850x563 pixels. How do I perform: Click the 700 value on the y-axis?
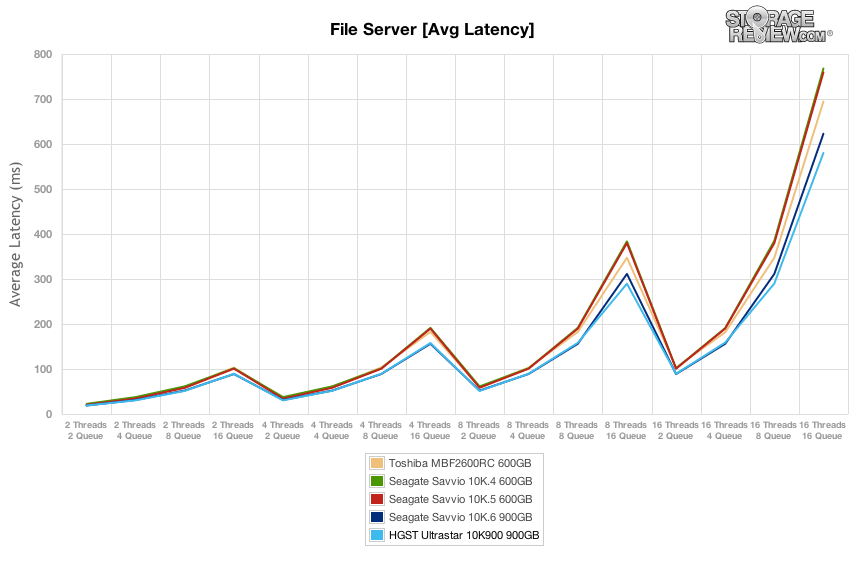point(42,99)
